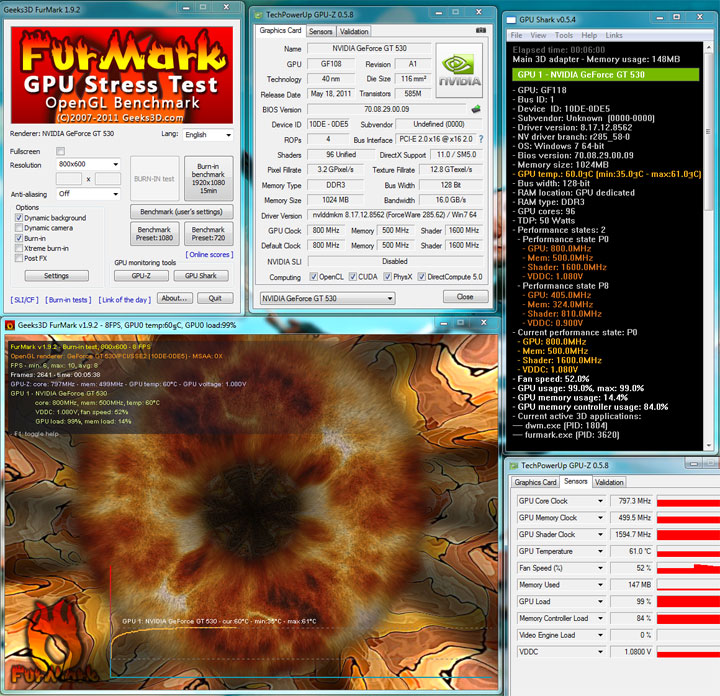This screenshot has height=696, width=720.
Task: Click the GPU Shark window title icon
Action: (x=511, y=20)
